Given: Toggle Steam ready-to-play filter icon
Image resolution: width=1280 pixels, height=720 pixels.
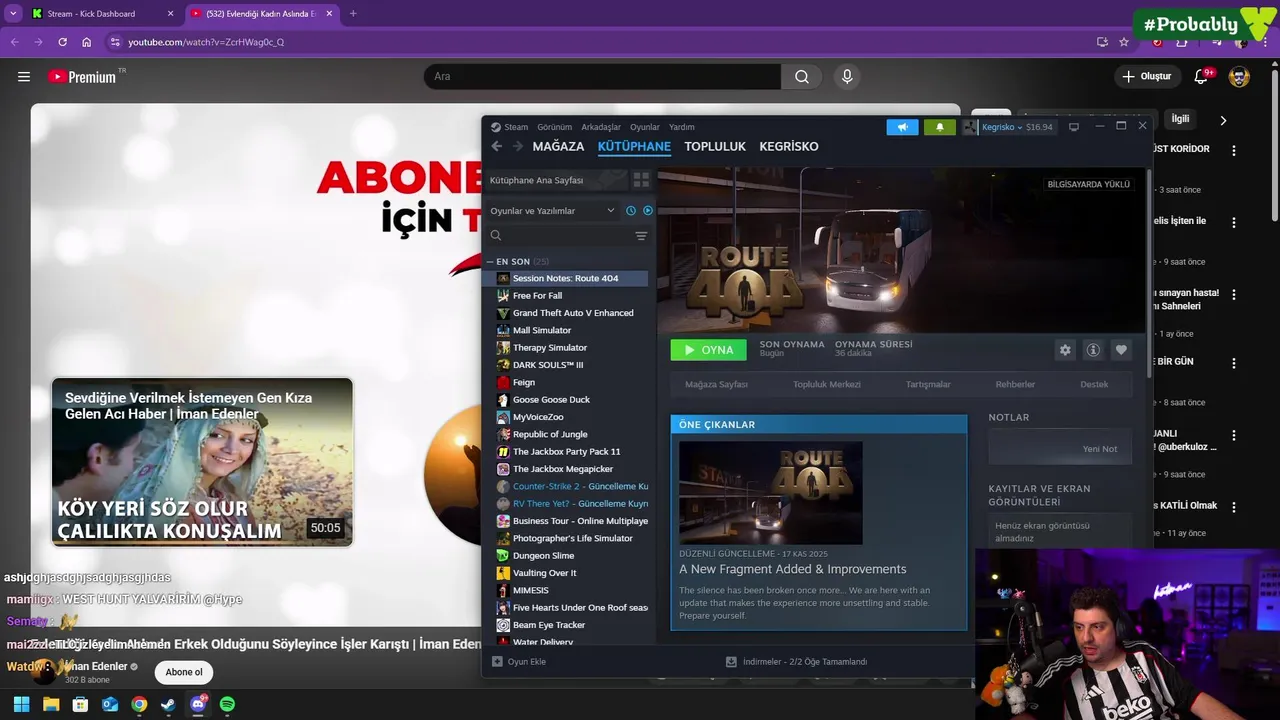Looking at the screenshot, I should coord(648,211).
